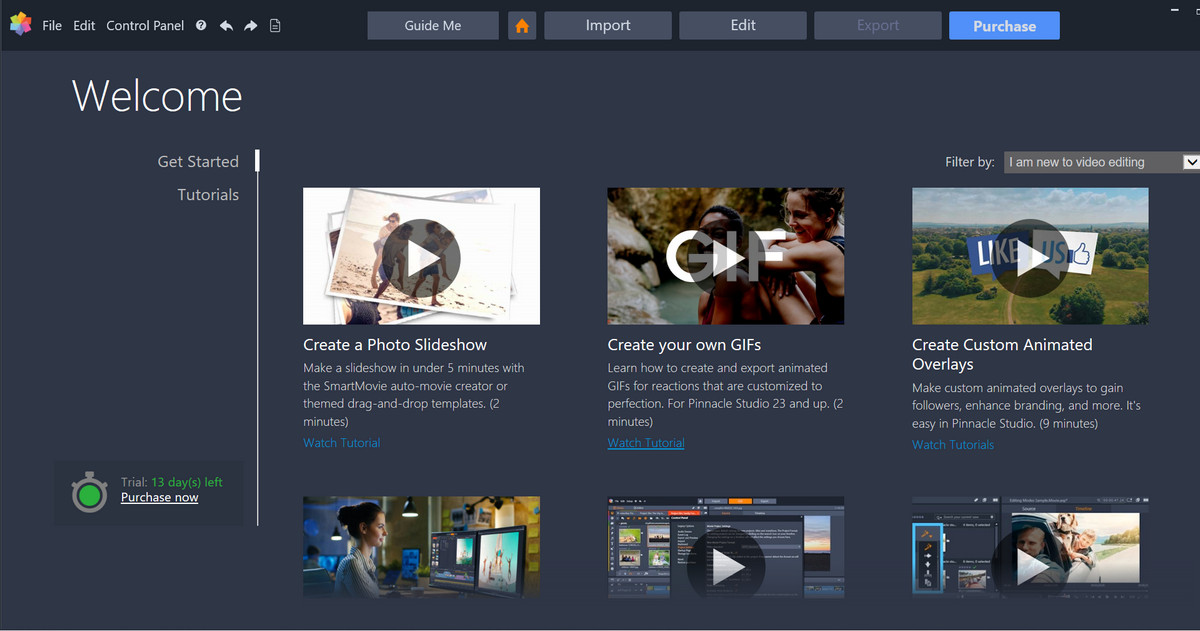Click the Purchase button

pyautogui.click(x=1004, y=26)
